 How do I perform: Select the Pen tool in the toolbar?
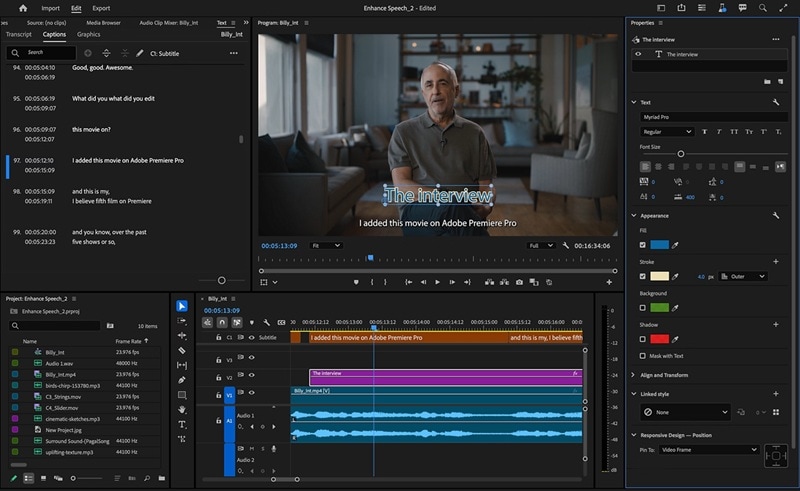click(x=182, y=380)
